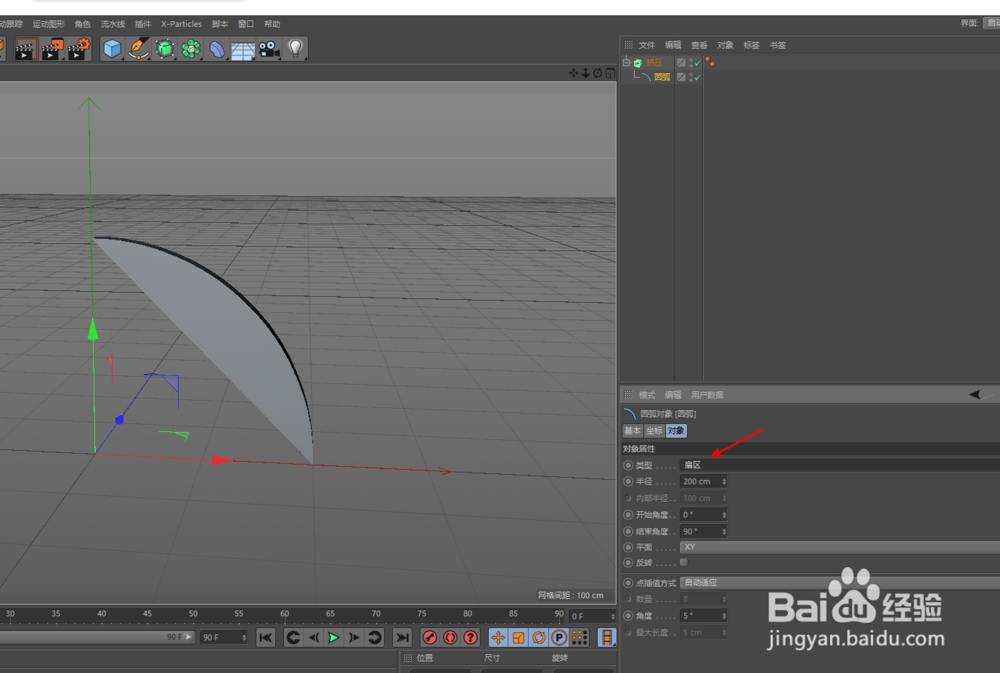Click viewport rotate-camera icon
1000x673 pixels.
(598, 73)
